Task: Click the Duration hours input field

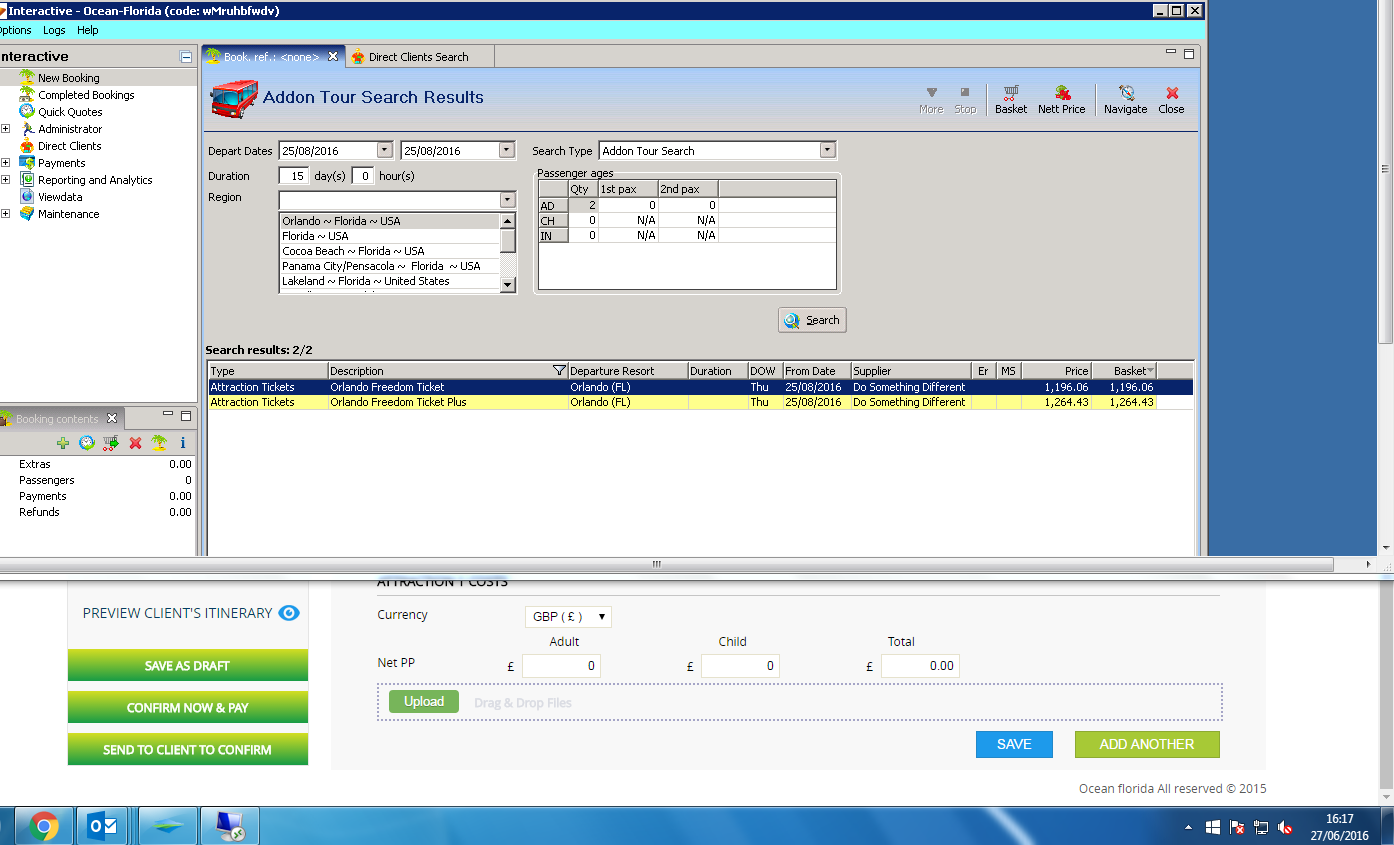Action: pyautogui.click(x=363, y=176)
